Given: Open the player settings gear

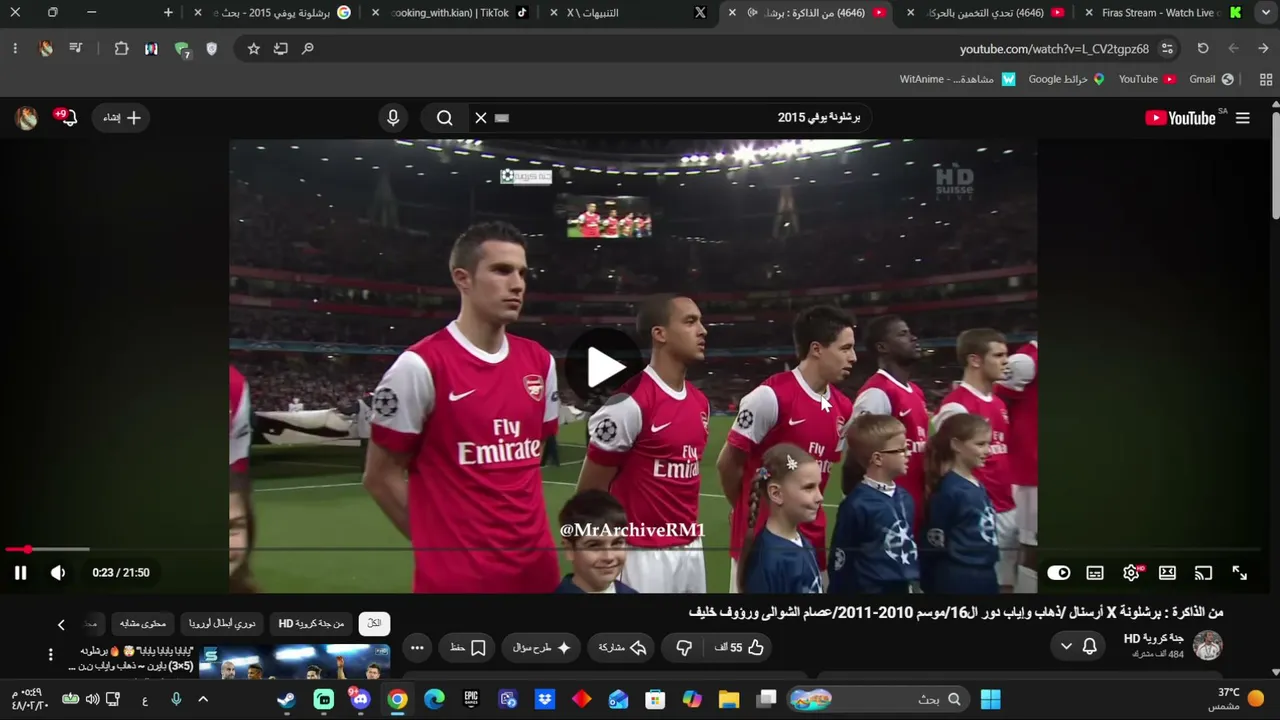Looking at the screenshot, I should click(x=1131, y=573).
